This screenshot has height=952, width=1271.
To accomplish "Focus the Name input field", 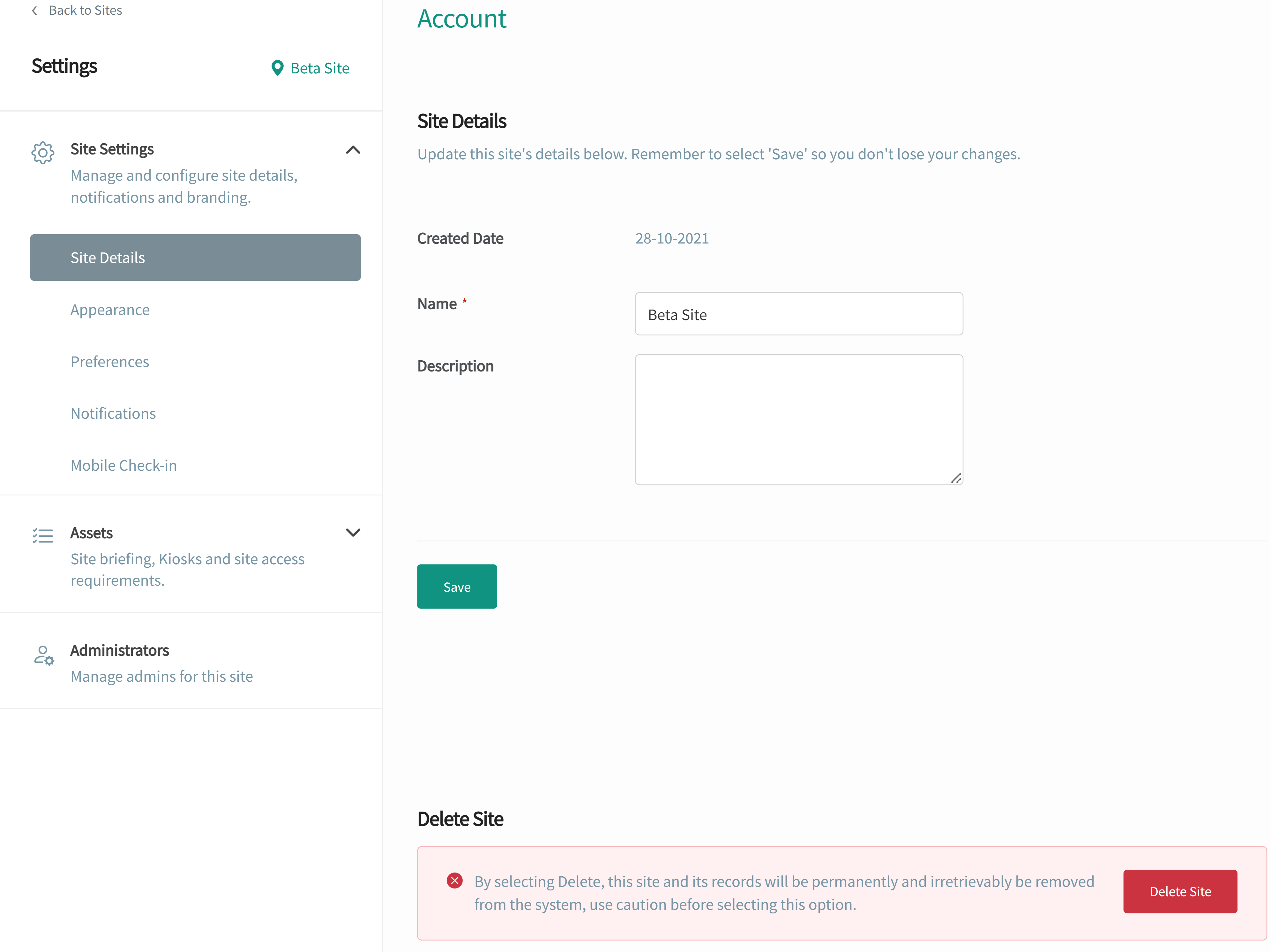I will tap(799, 314).
